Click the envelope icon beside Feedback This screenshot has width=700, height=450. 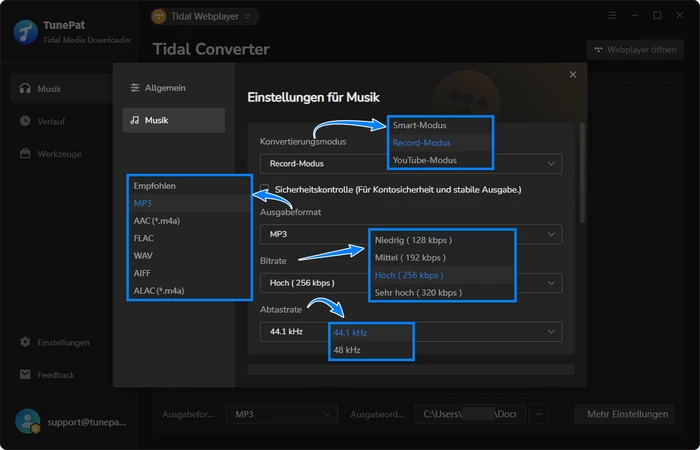pos(25,375)
